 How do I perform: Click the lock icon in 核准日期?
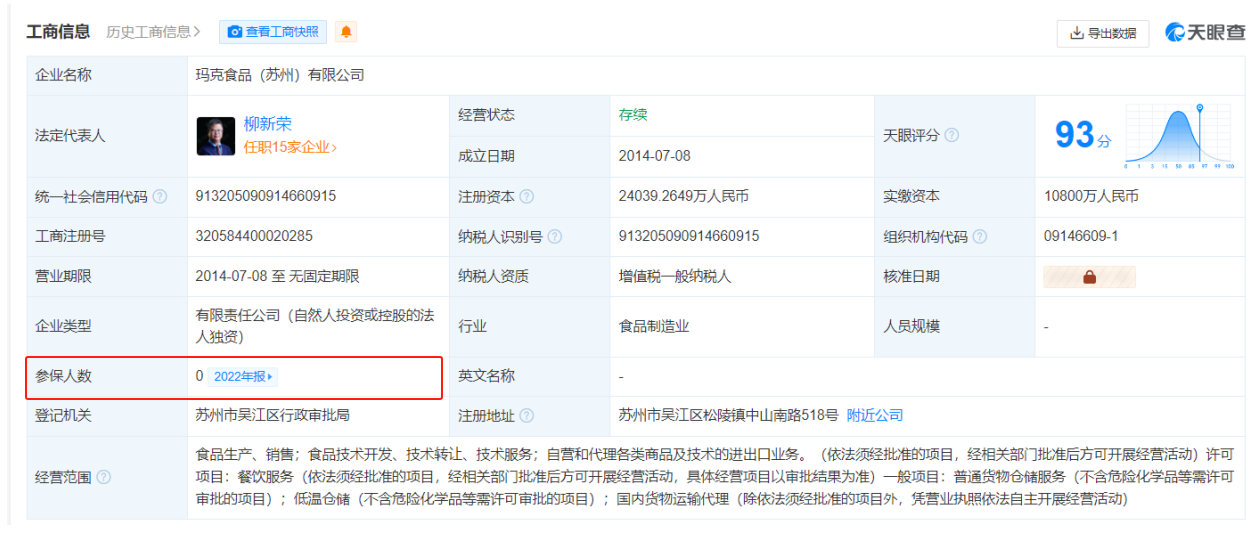point(1089,277)
